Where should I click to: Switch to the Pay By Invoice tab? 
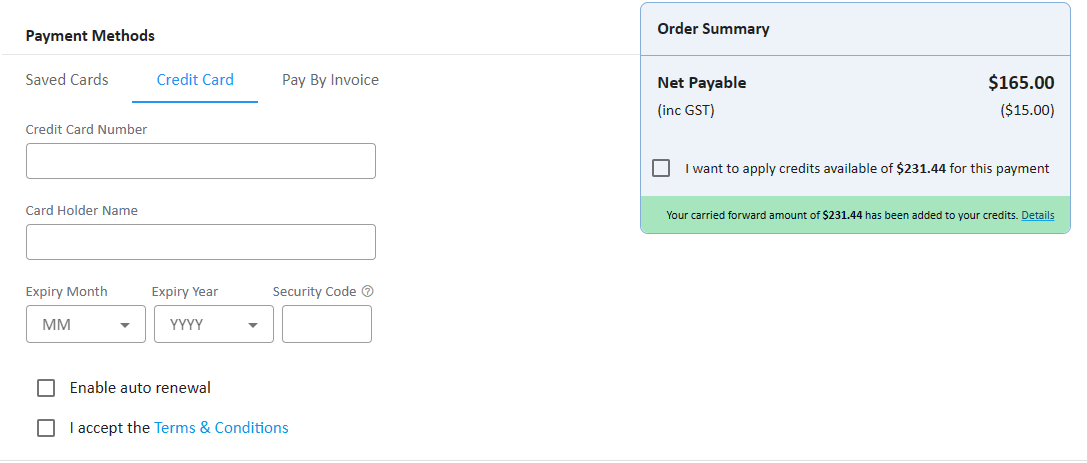330,80
